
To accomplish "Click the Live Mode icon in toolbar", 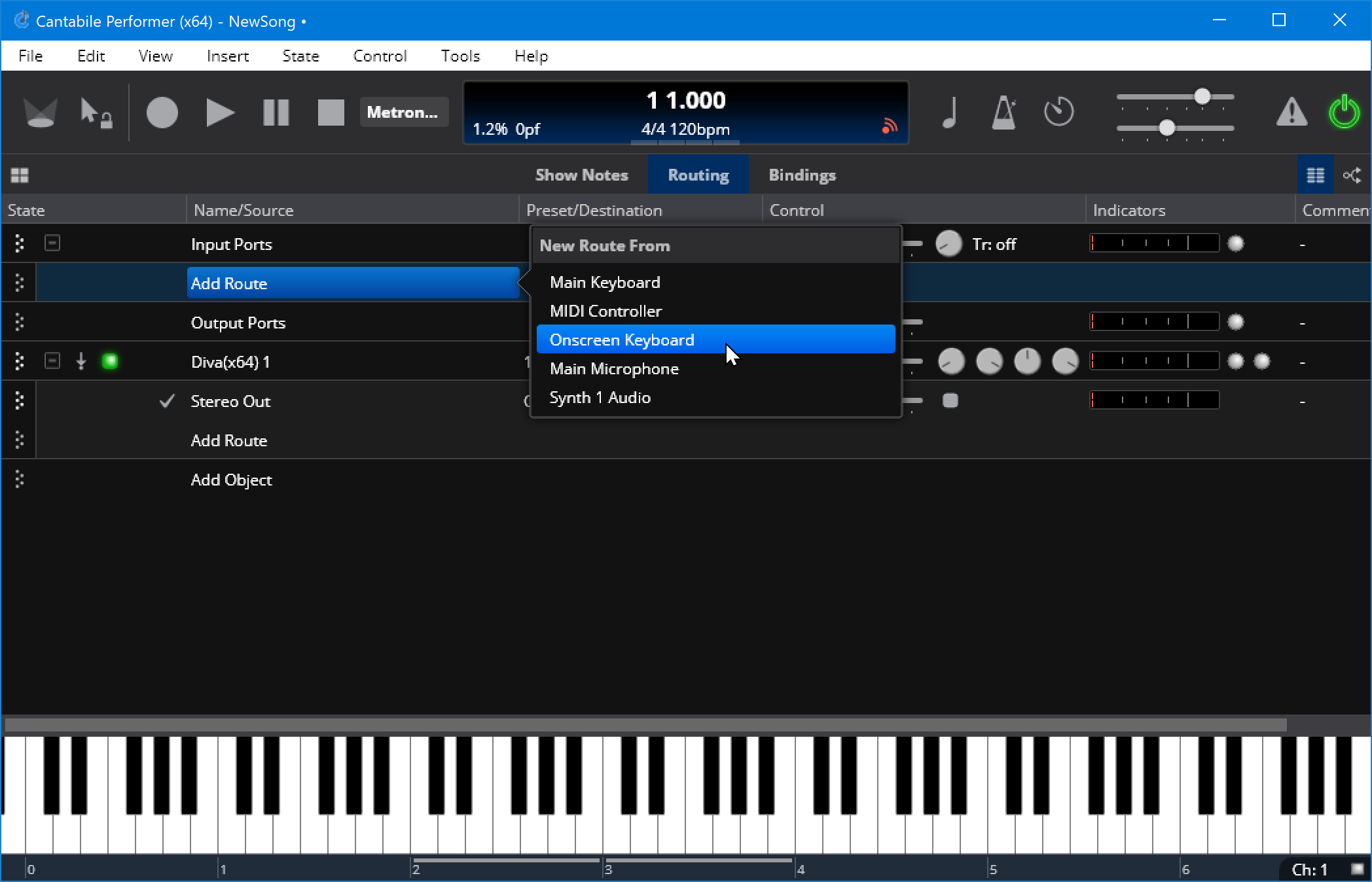I will tap(40, 113).
